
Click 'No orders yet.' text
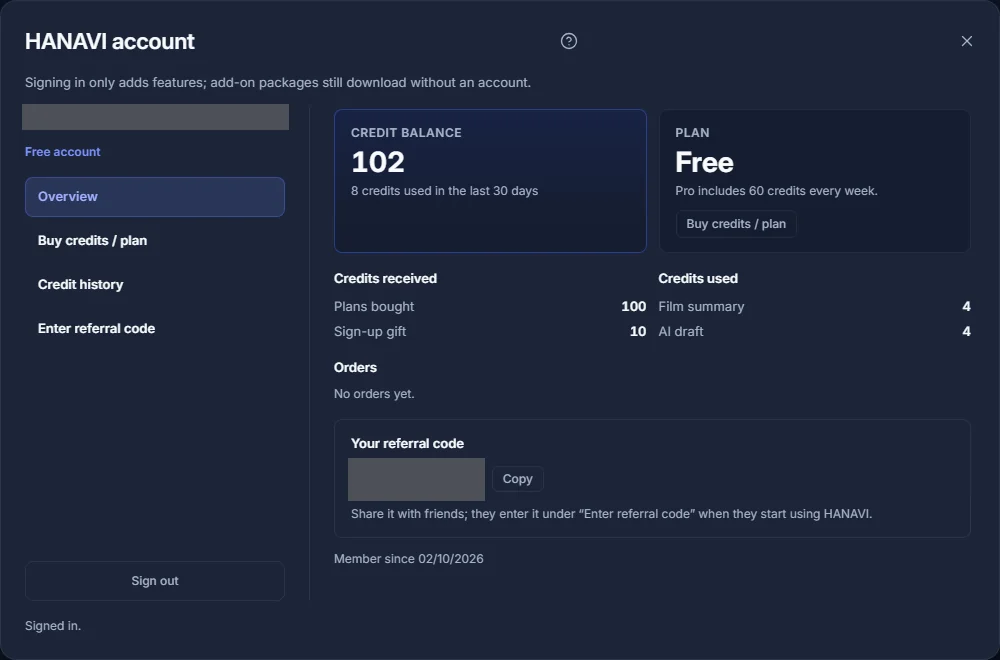click(x=374, y=394)
